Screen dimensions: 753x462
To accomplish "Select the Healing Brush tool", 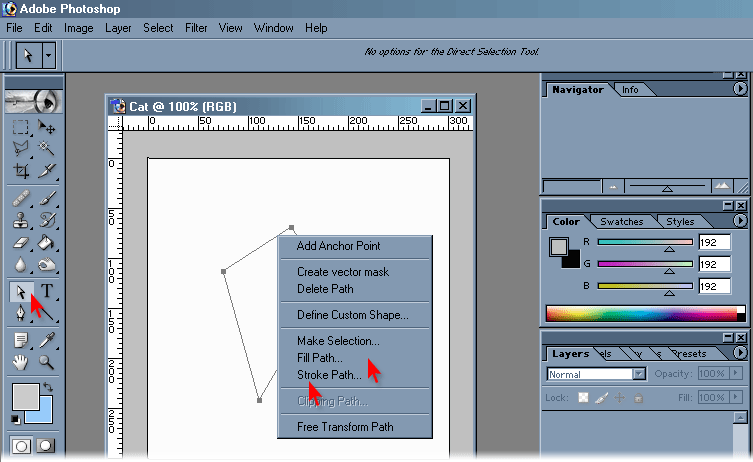I will (21, 198).
